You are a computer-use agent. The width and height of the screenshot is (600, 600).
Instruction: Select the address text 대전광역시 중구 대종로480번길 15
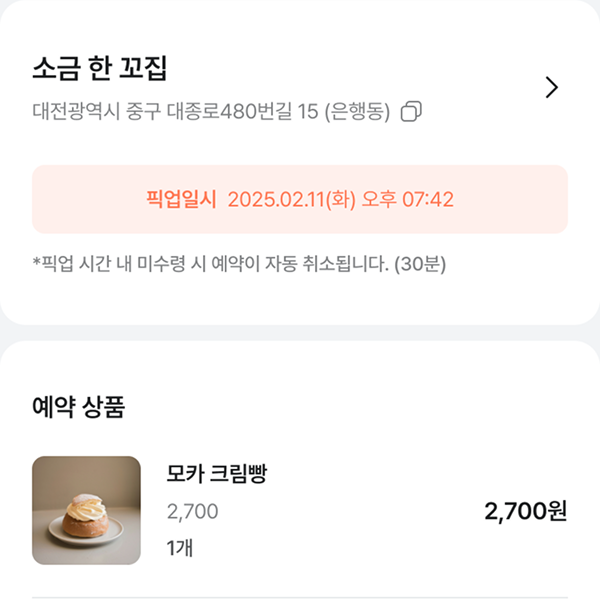(175, 112)
